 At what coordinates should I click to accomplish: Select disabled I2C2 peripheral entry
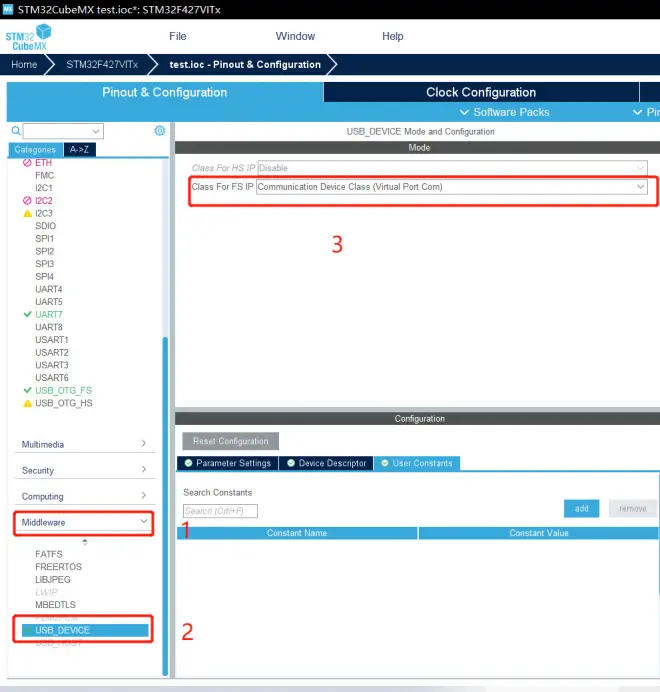[43, 200]
